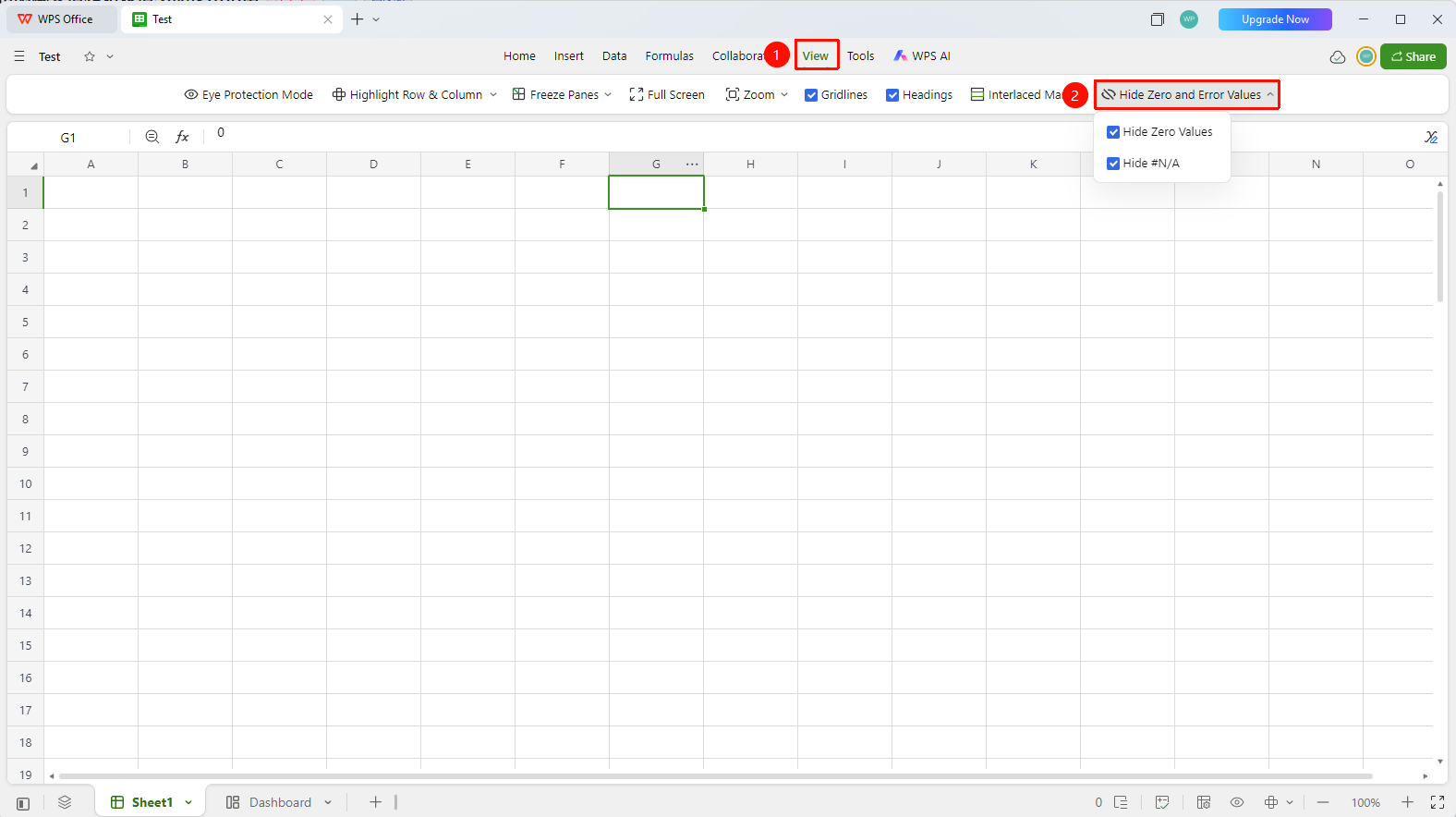Activate Full Screen in the View ribbon
Screen dimensions: 1456x817
[x=667, y=95]
